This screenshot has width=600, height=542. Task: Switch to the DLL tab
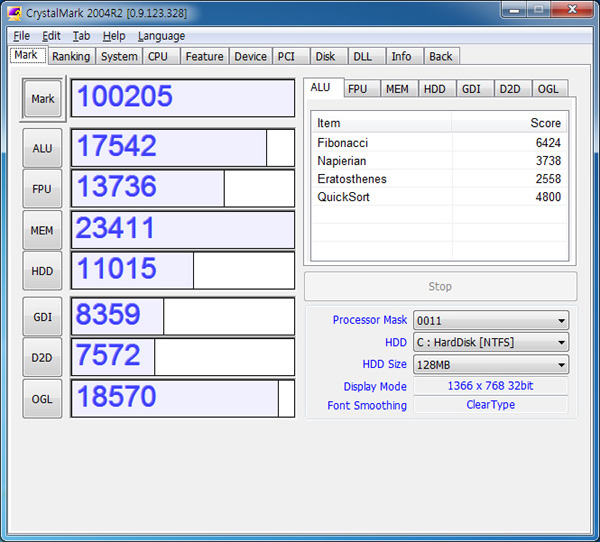366,56
